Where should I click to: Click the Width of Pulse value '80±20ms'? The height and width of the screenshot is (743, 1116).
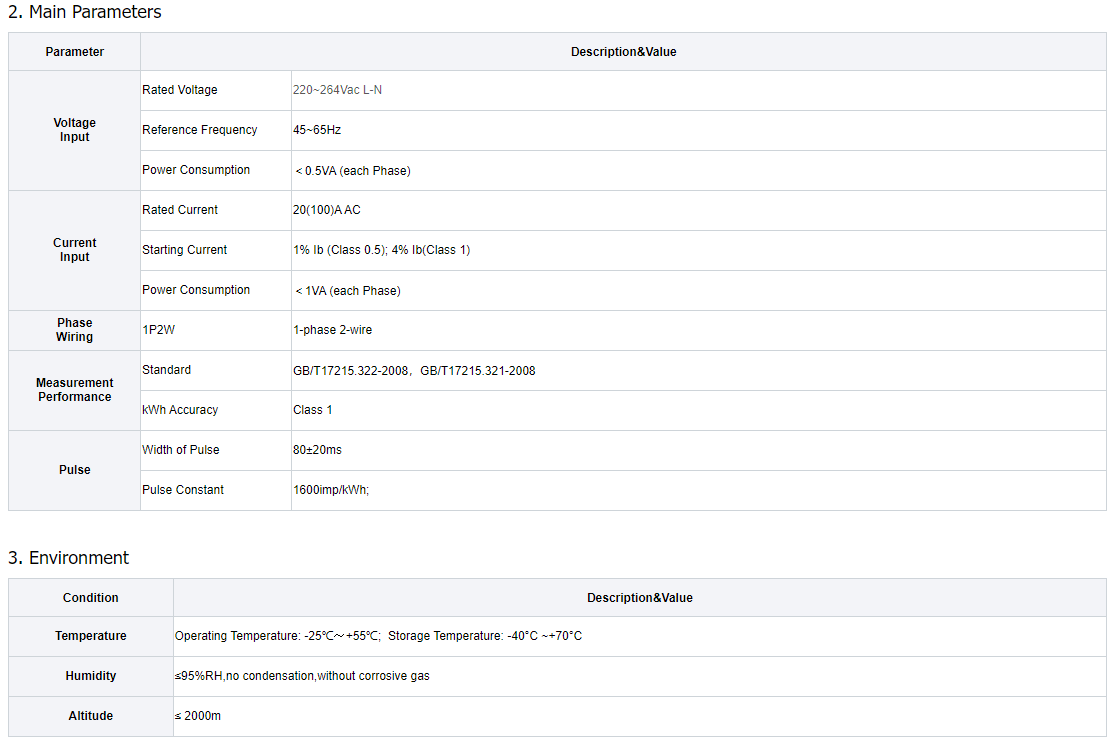(317, 450)
